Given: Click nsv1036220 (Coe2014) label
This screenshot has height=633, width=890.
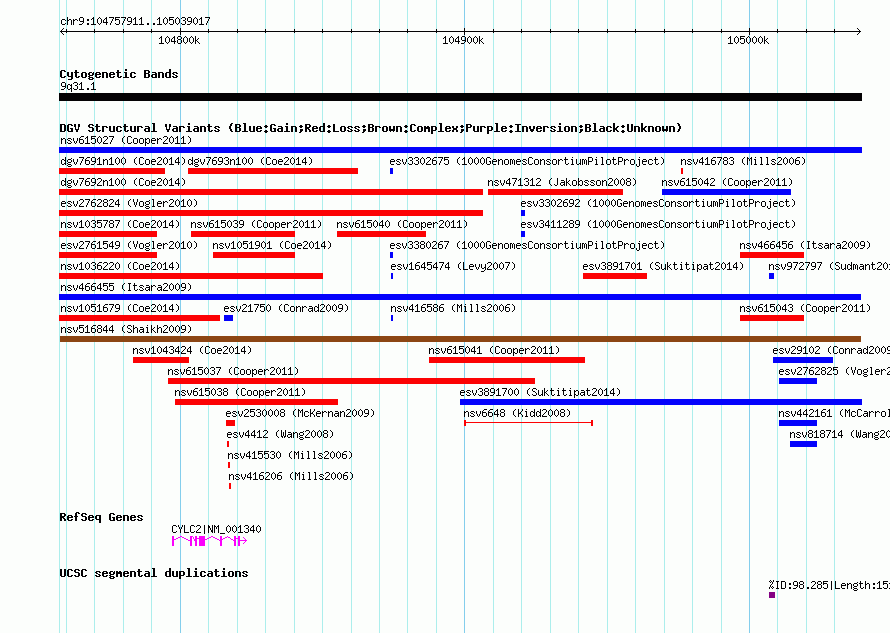Looking at the screenshot, I should tap(120, 266).
